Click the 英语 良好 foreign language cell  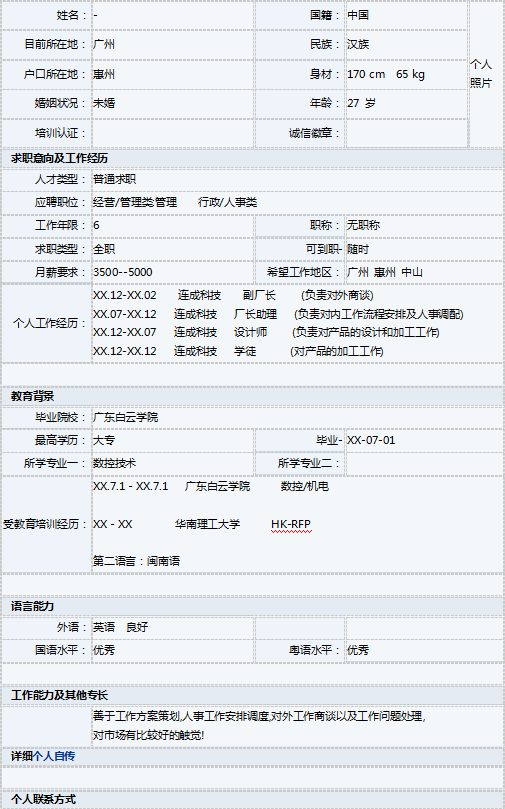173,627
